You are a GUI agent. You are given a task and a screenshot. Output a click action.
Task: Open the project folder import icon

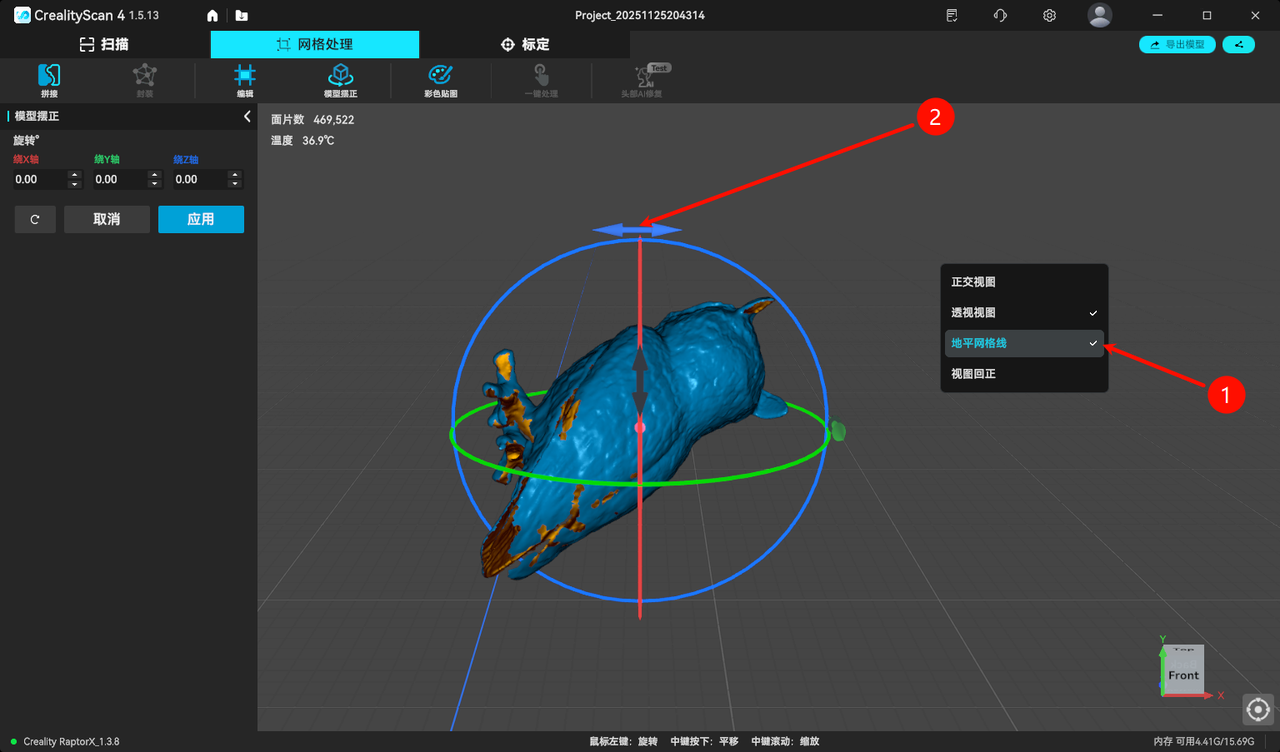pyautogui.click(x=241, y=16)
